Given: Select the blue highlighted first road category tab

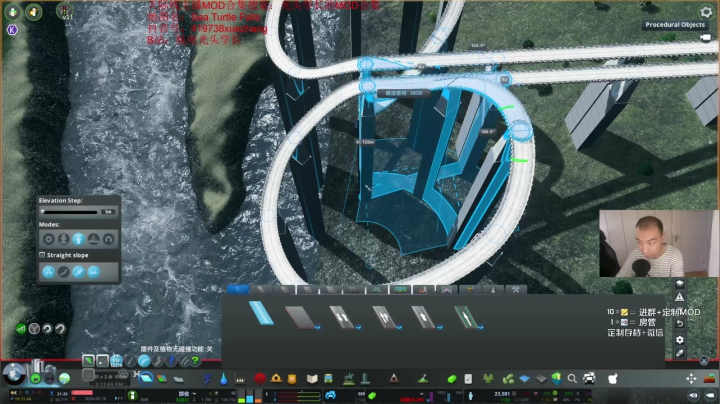Looking at the screenshot, I should pyautogui.click(x=238, y=289).
